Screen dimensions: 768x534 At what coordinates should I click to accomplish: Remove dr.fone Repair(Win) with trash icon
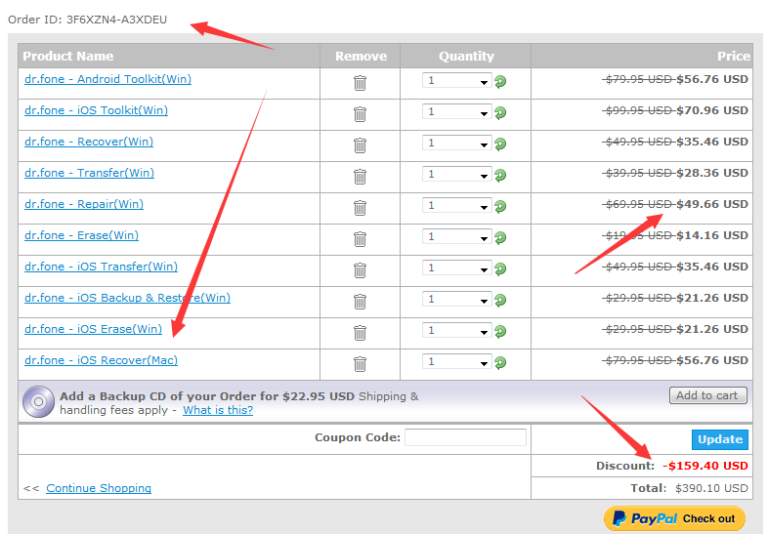click(360, 208)
